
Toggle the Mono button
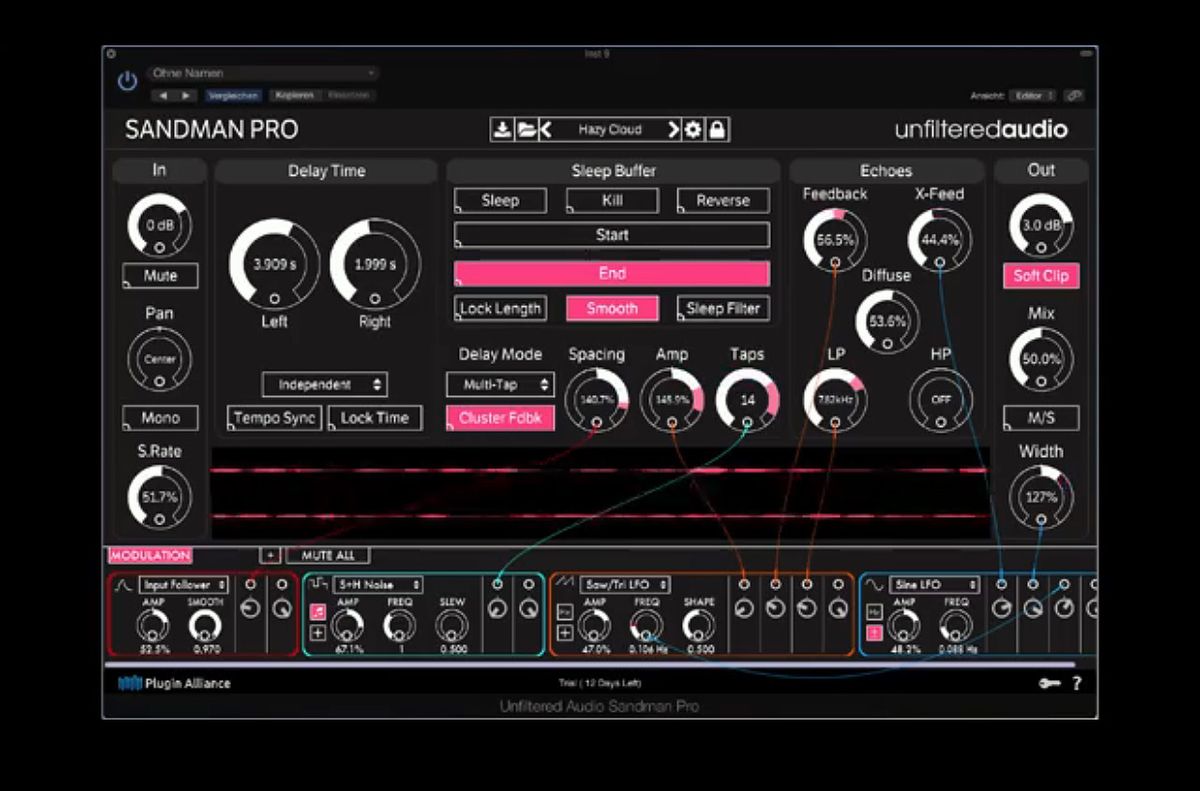[160, 418]
